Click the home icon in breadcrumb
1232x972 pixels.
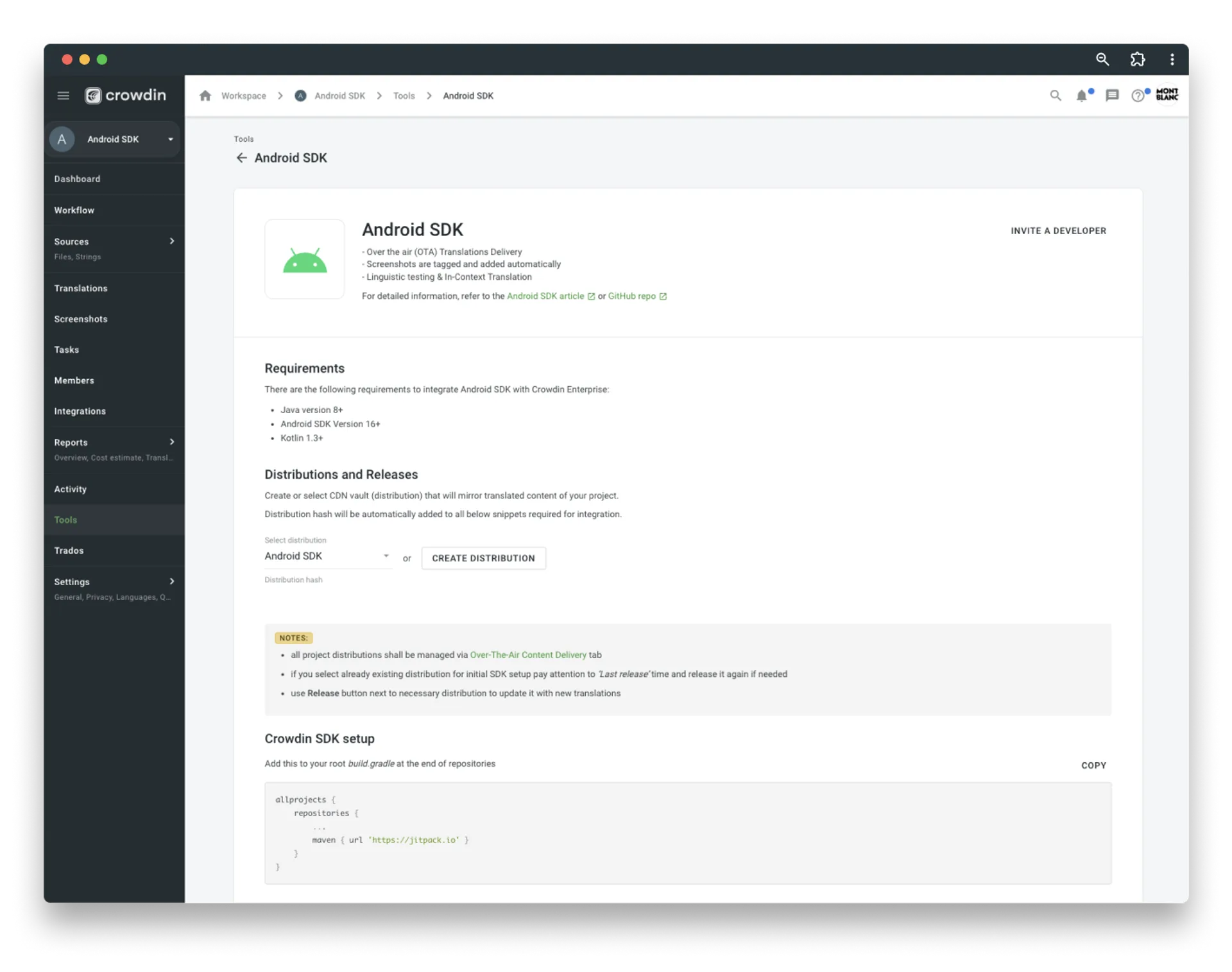pos(205,96)
